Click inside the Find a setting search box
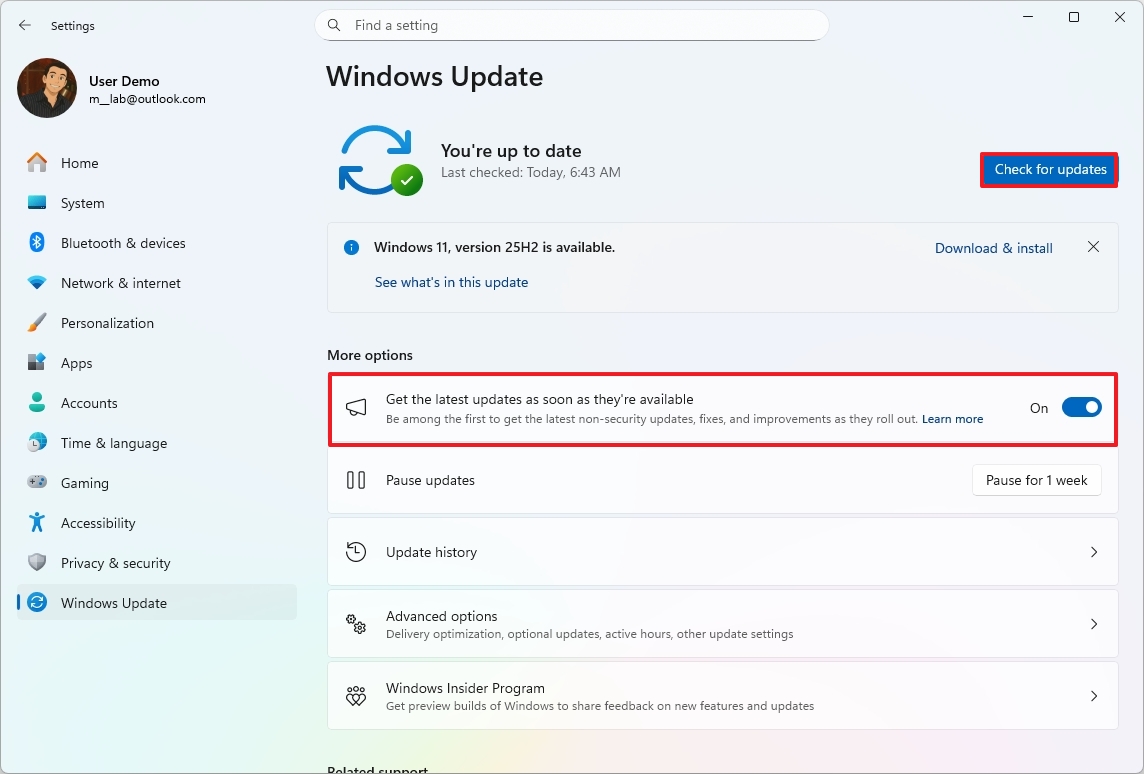 571,25
